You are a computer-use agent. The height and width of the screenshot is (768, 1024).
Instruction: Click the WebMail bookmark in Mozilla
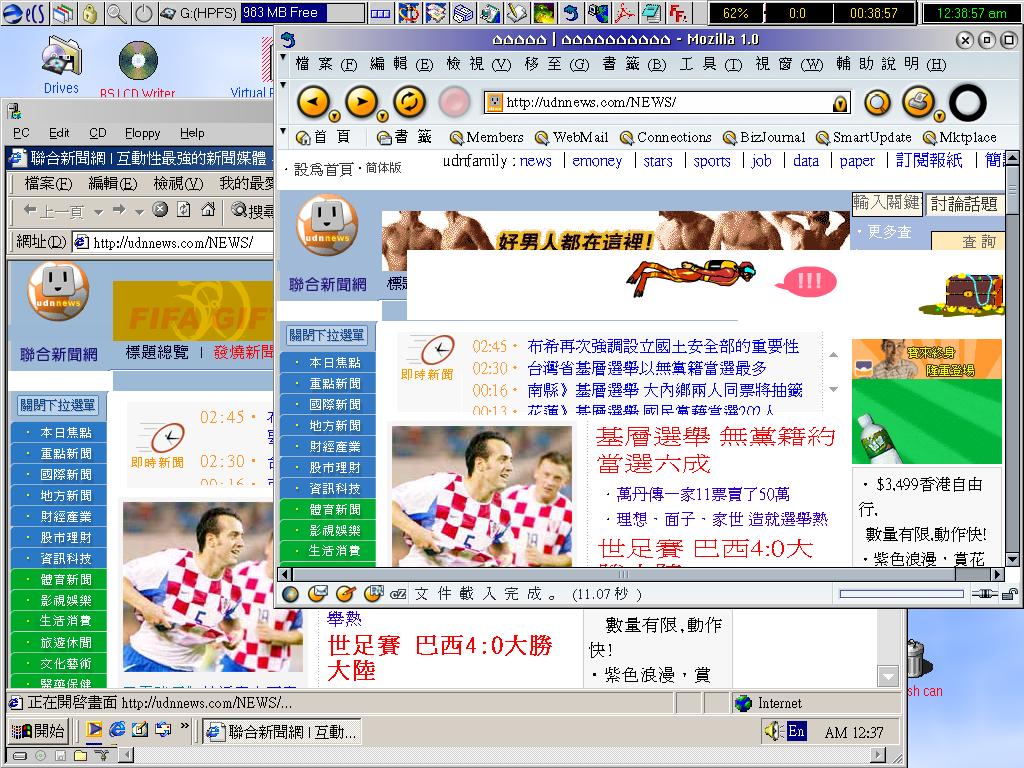click(571, 137)
